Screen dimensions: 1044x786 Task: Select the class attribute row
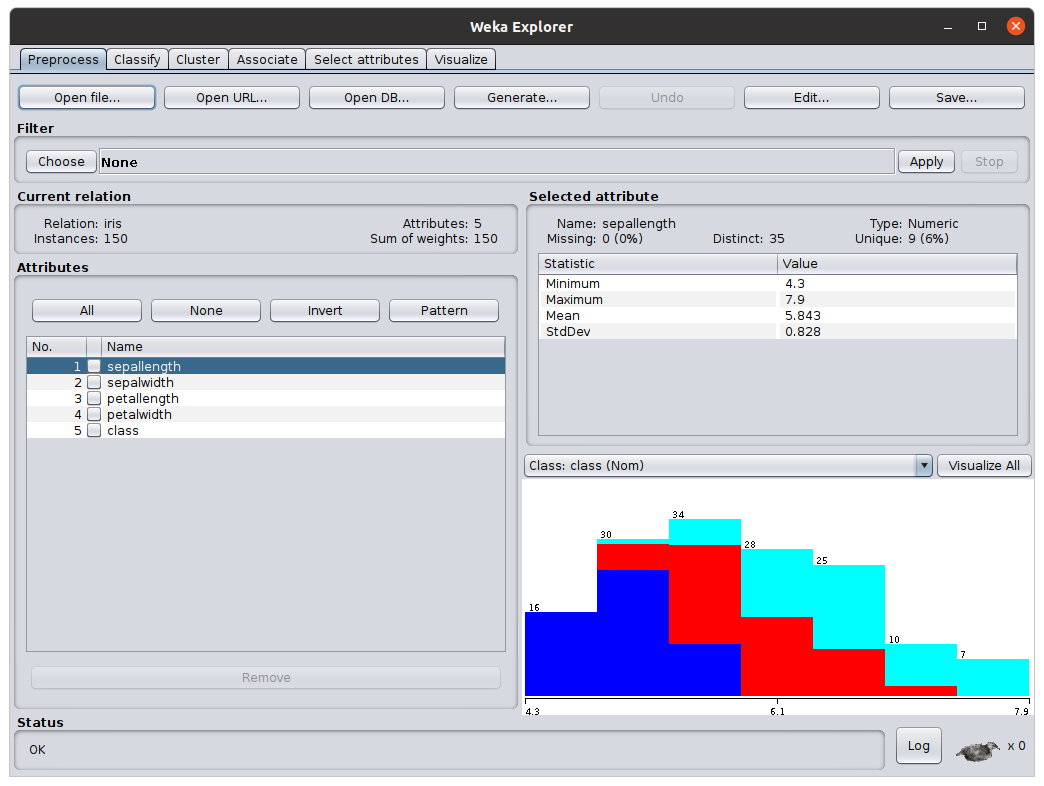(266, 430)
